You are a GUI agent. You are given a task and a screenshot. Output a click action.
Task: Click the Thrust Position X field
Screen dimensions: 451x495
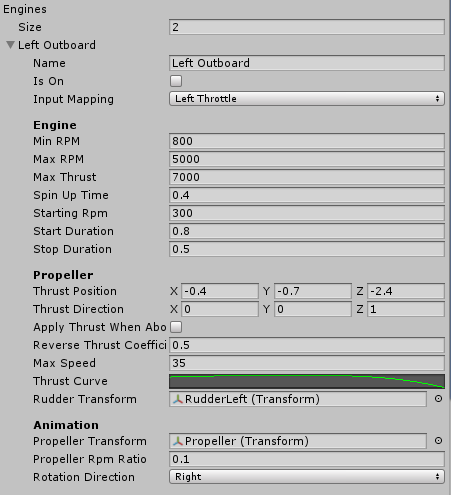(220, 291)
